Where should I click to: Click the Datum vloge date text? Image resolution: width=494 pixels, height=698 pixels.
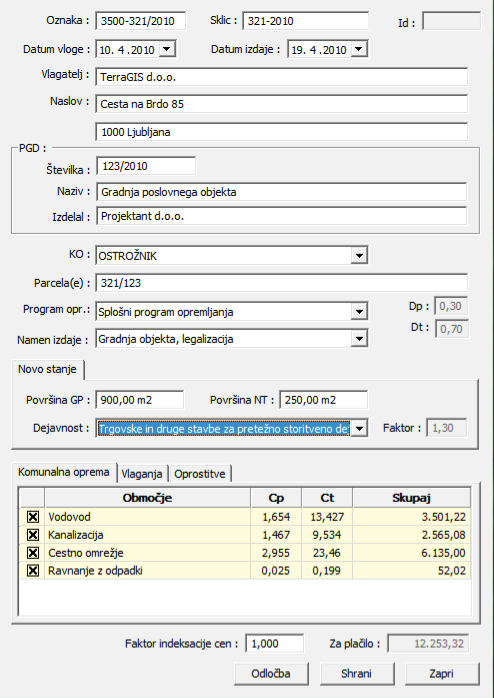coord(127,49)
